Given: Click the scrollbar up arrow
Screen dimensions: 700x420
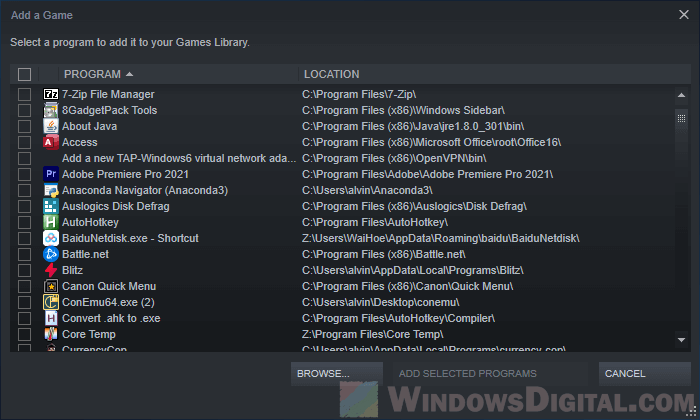Looking at the screenshot, I should (x=681, y=95).
